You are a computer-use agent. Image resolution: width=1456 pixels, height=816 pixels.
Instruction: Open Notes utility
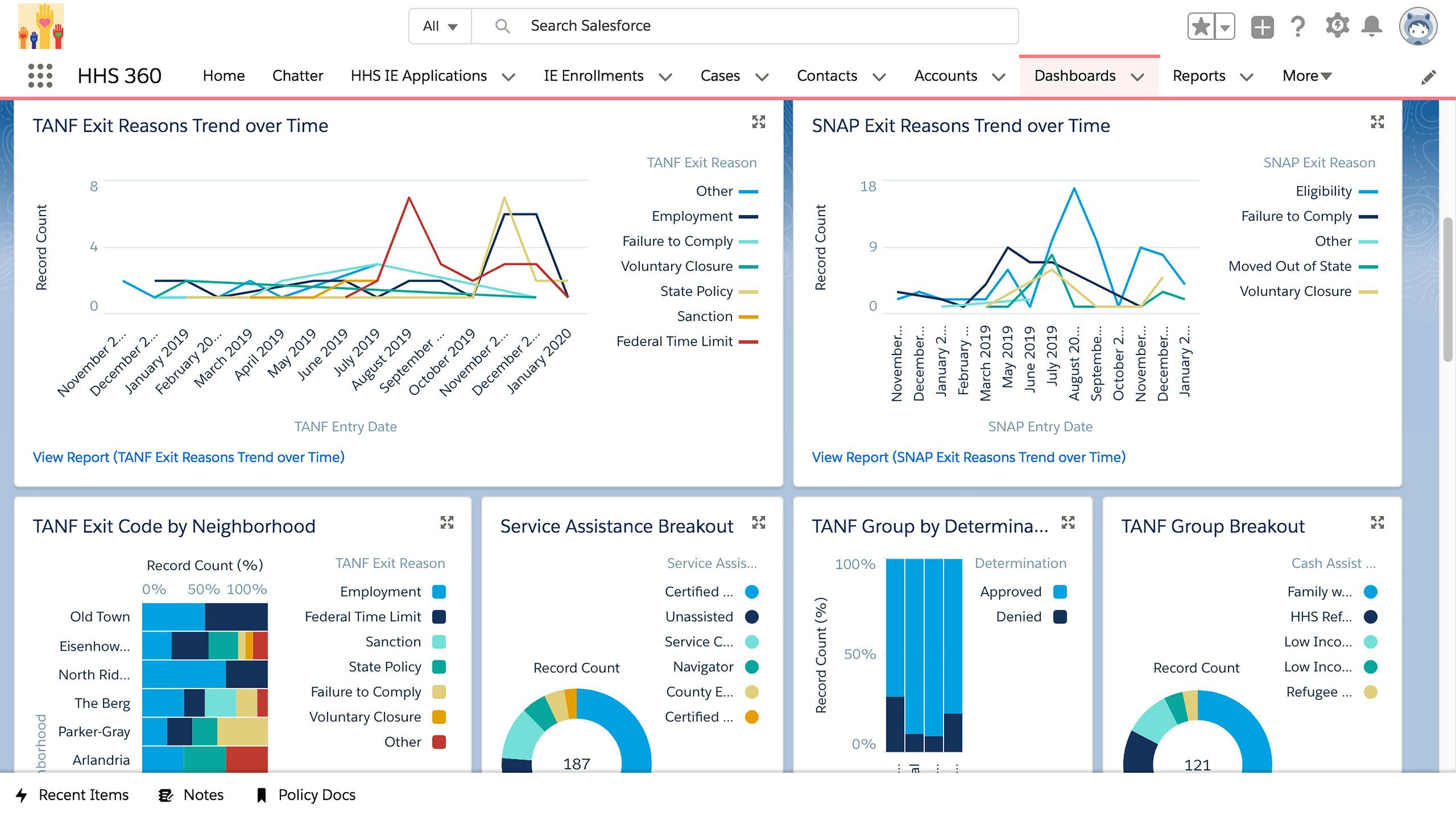(191, 795)
